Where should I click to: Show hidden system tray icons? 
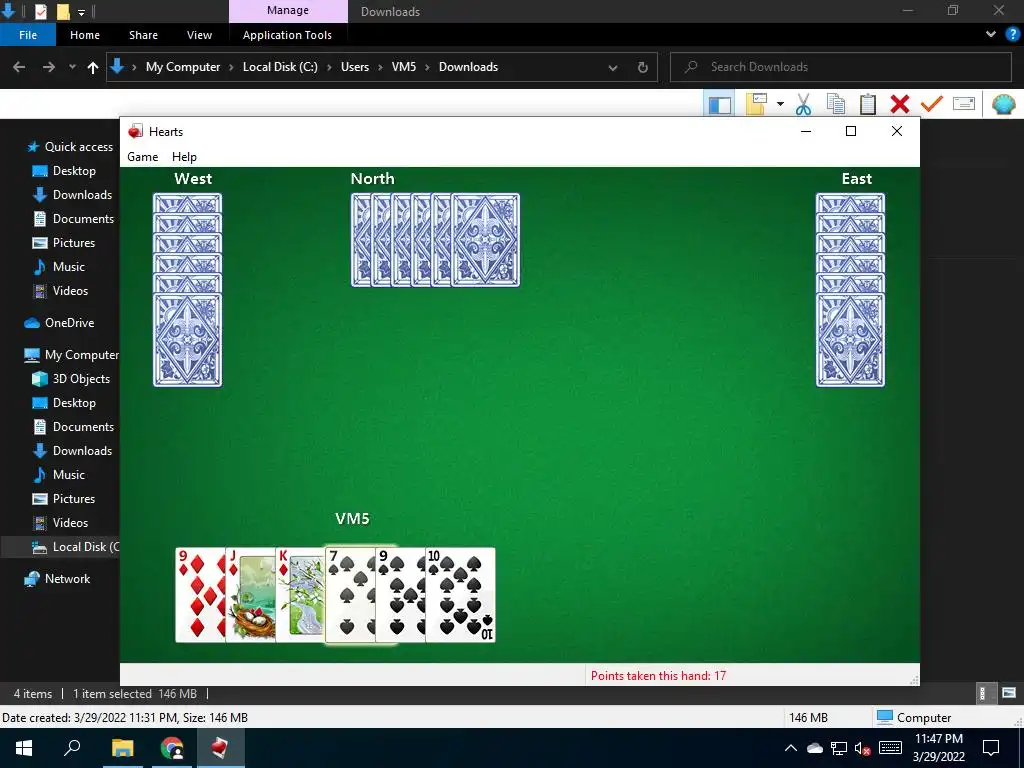click(x=791, y=748)
